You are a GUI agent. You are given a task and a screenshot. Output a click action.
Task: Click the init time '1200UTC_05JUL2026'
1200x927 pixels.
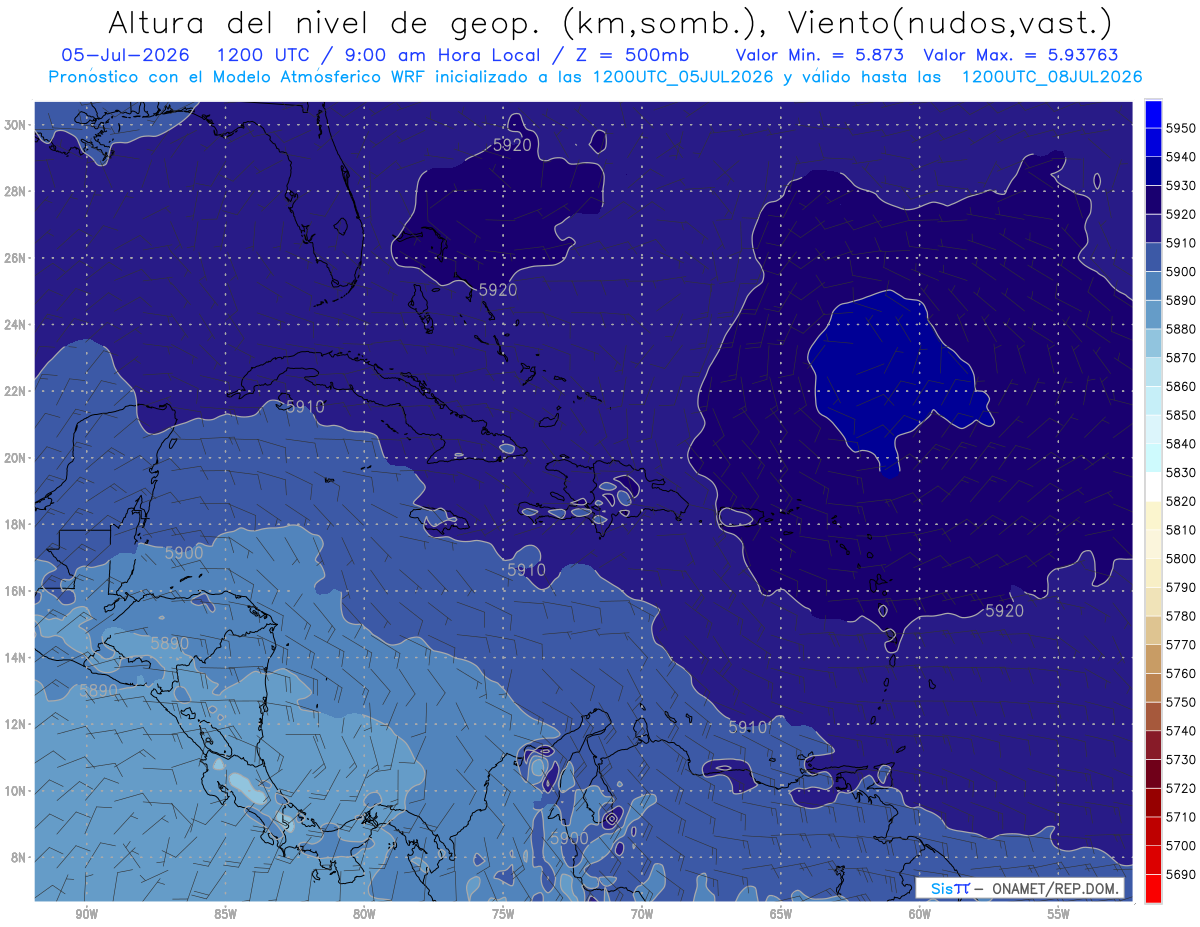point(684,77)
